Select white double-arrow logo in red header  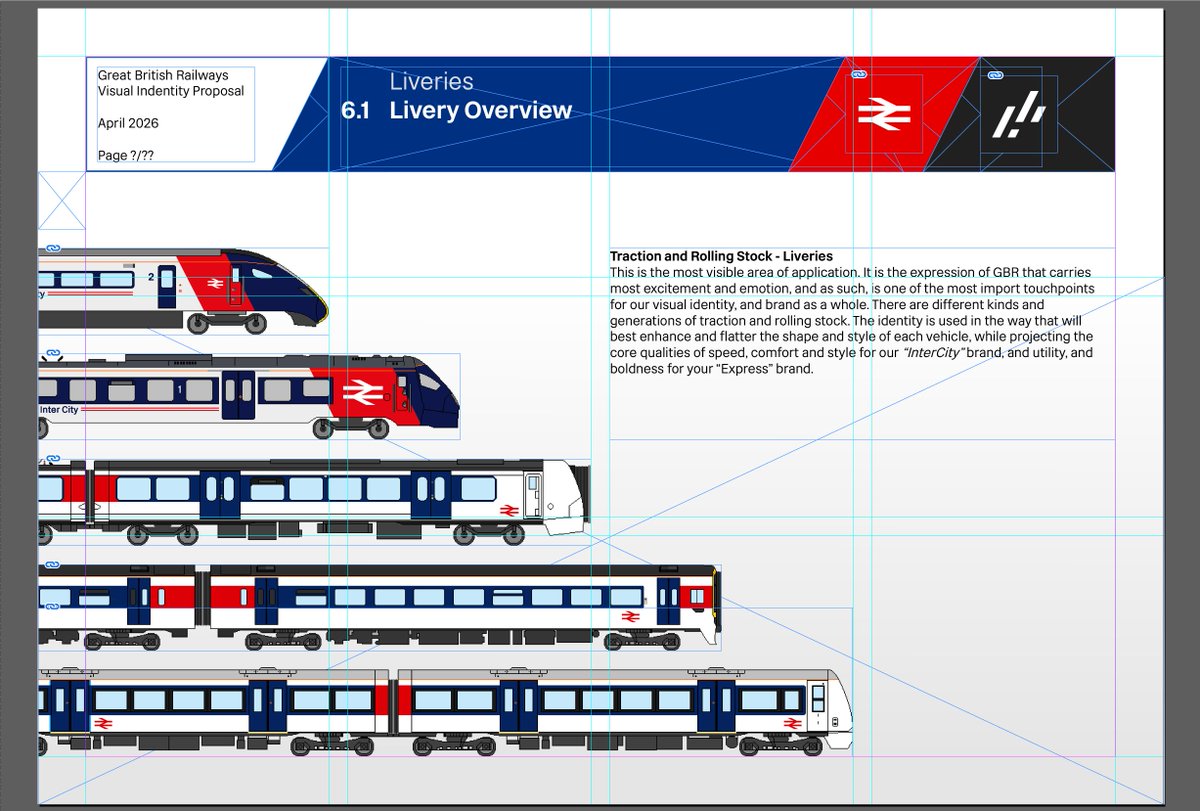click(884, 116)
